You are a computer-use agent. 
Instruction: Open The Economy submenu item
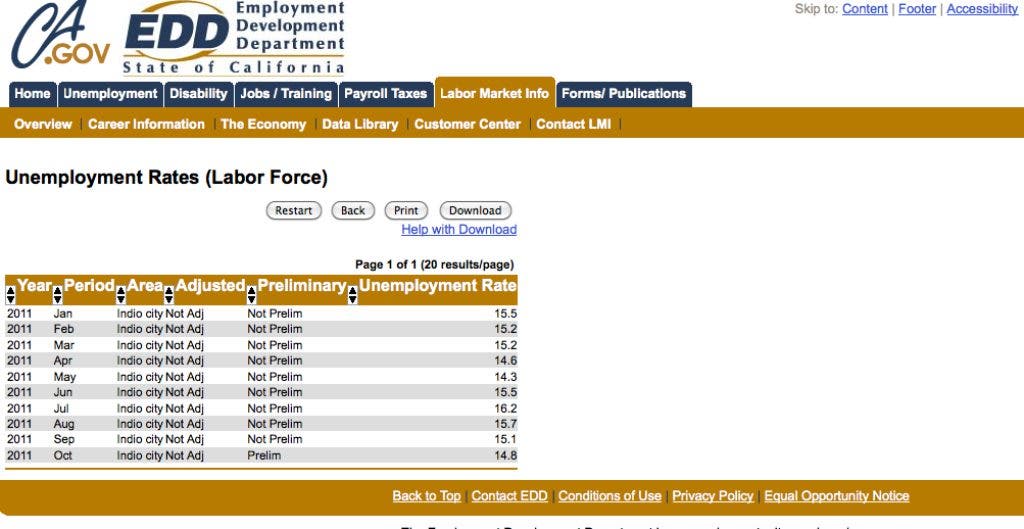[x=263, y=124]
